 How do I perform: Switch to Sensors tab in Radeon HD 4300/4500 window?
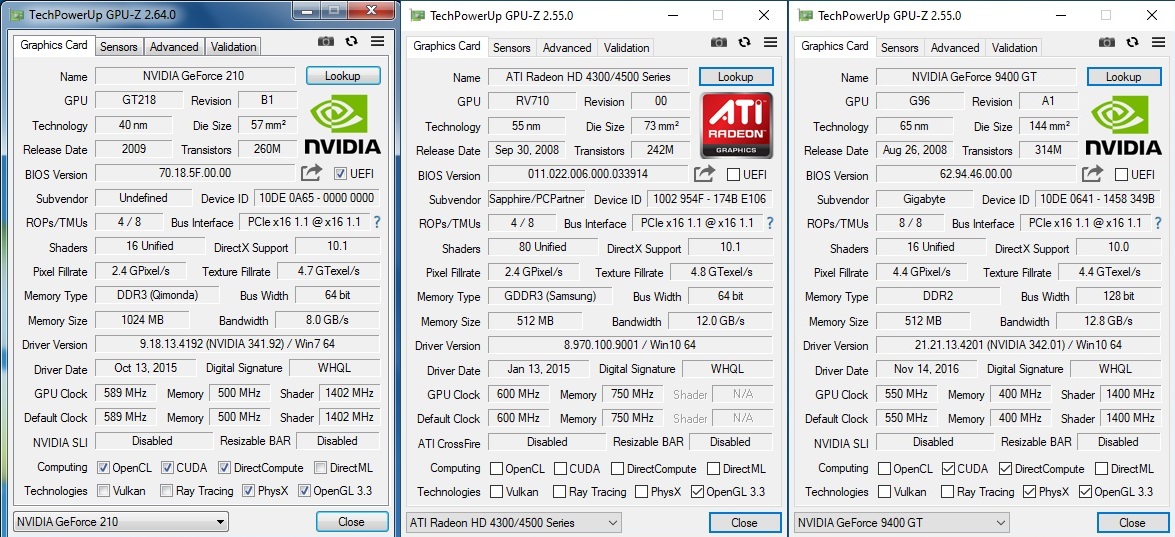[512, 47]
